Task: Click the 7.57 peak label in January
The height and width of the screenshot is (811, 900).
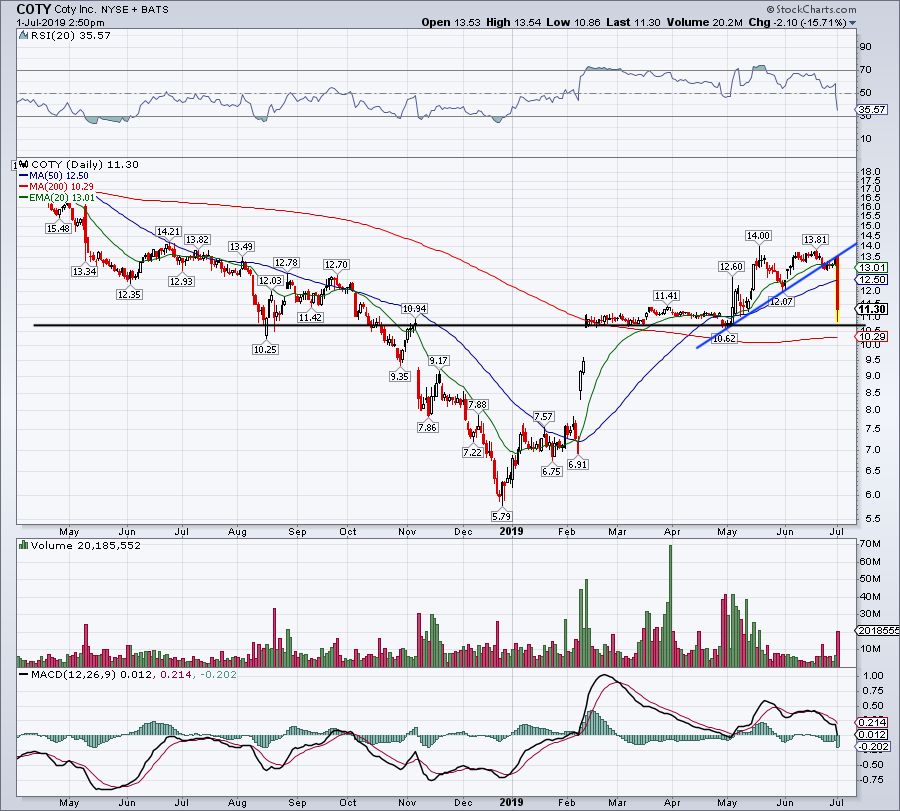Action: (543, 416)
